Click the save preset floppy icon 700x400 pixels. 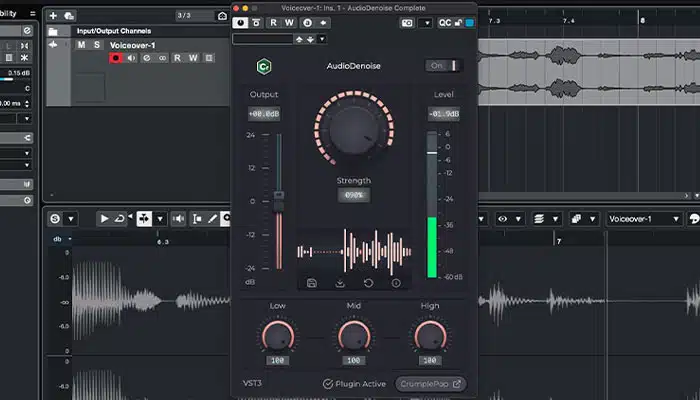[312, 283]
